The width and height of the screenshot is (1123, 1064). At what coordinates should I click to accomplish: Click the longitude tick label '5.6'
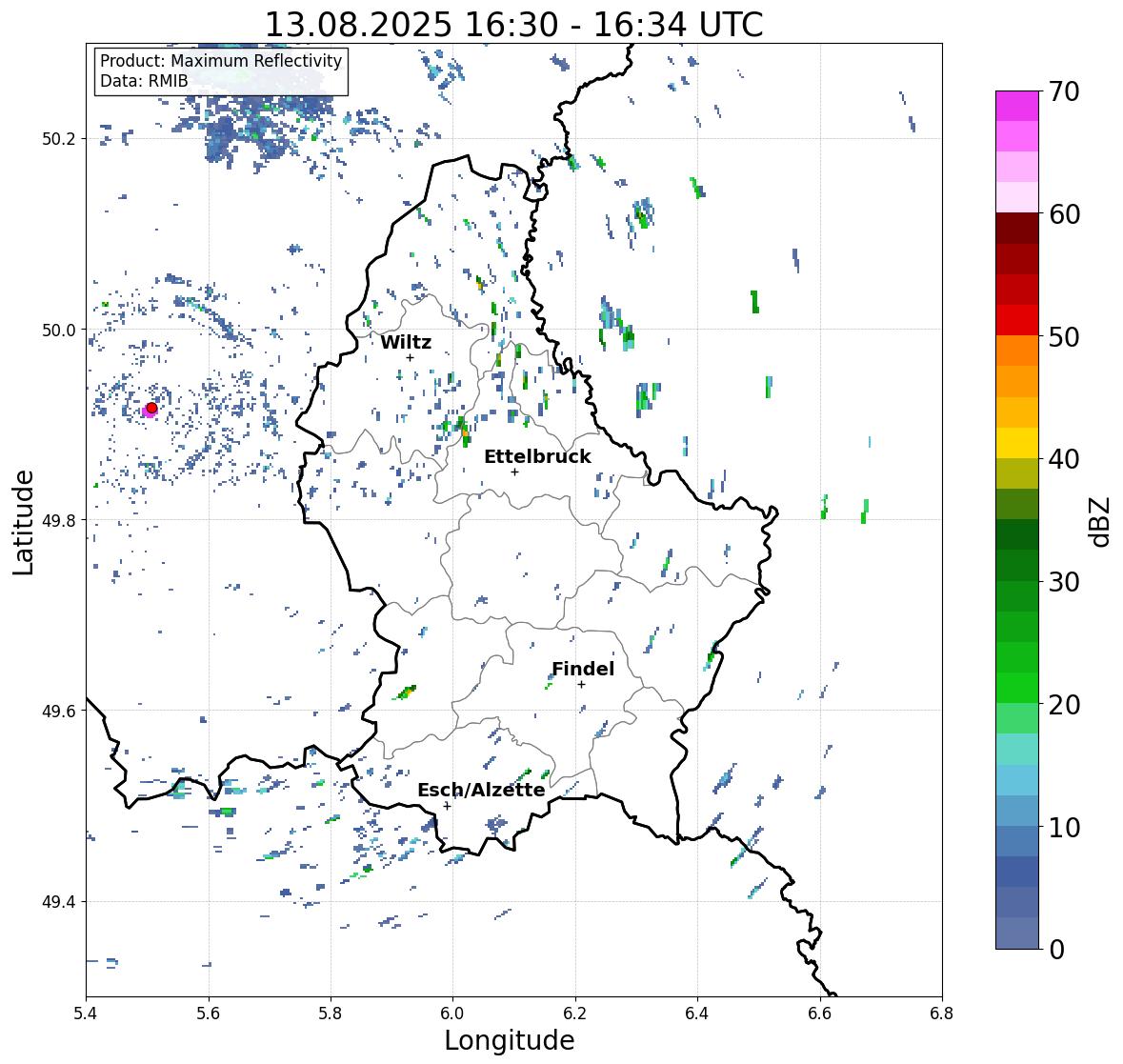tap(209, 1014)
